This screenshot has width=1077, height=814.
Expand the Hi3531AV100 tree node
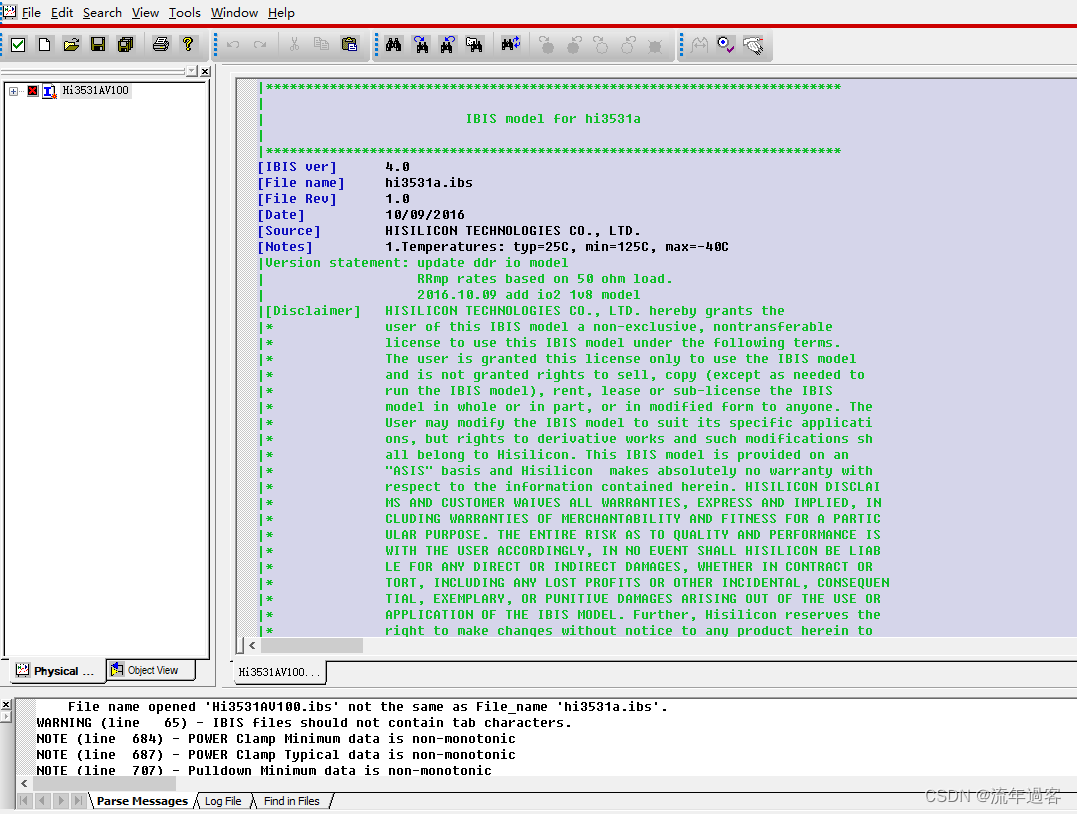(14, 91)
